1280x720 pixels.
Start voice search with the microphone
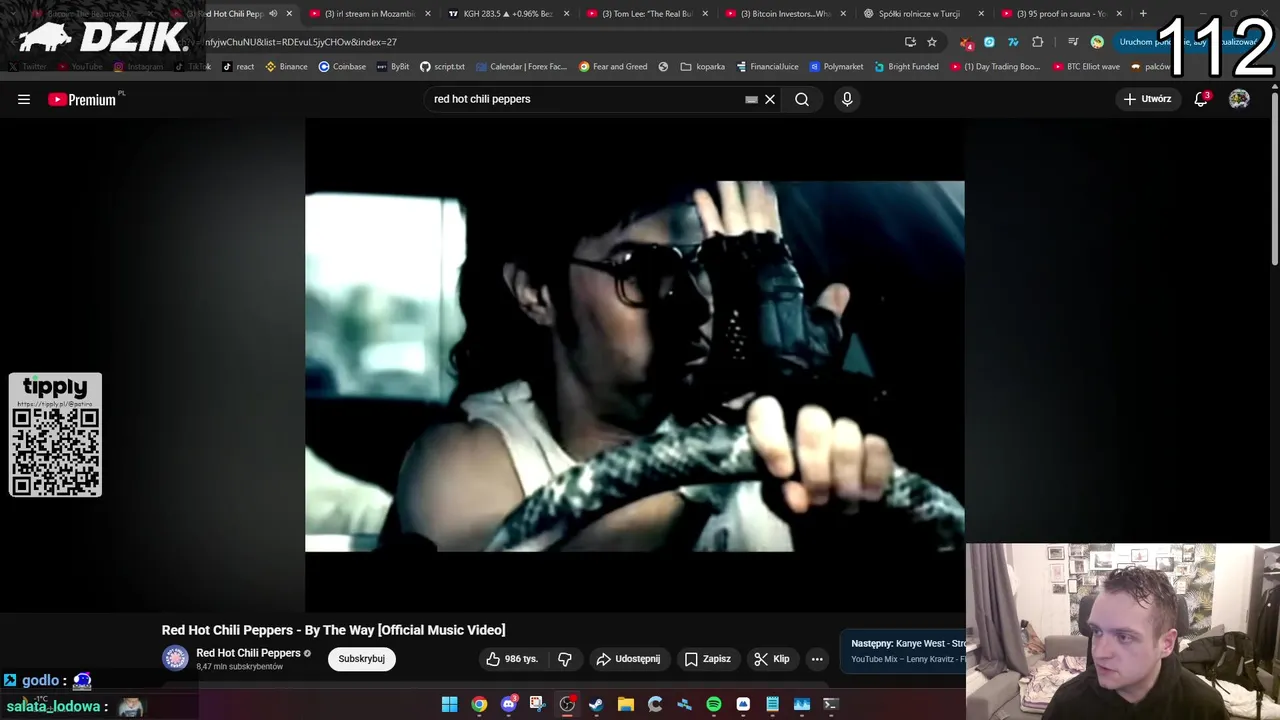pos(847,99)
